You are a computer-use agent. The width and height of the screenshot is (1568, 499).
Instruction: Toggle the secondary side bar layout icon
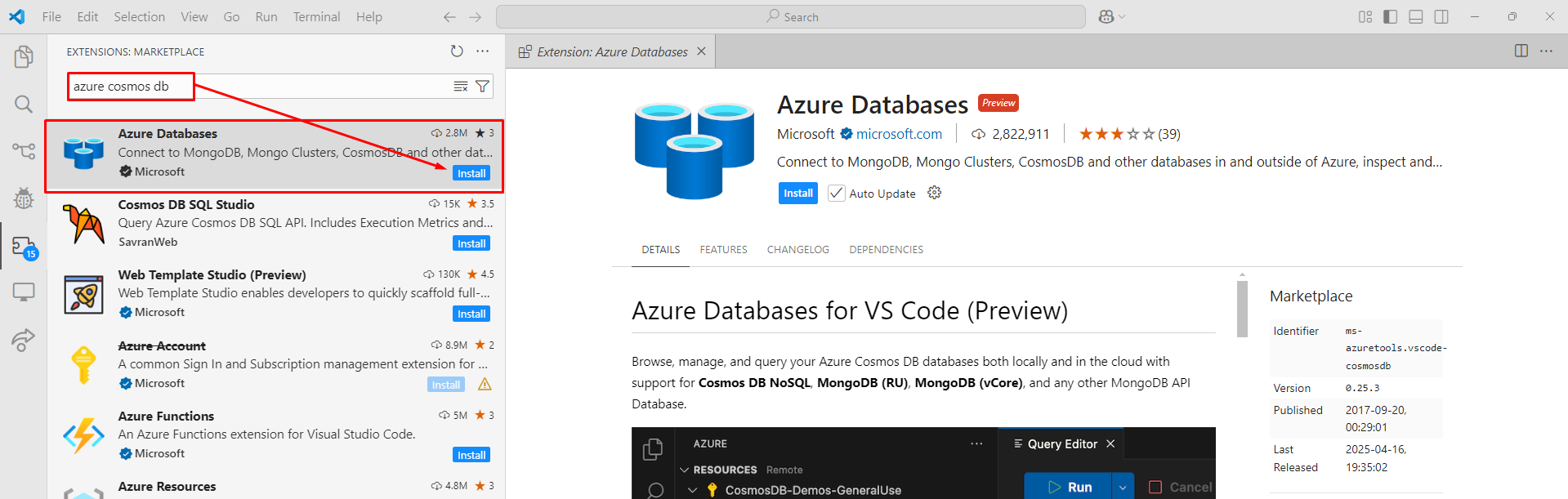pyautogui.click(x=1441, y=17)
